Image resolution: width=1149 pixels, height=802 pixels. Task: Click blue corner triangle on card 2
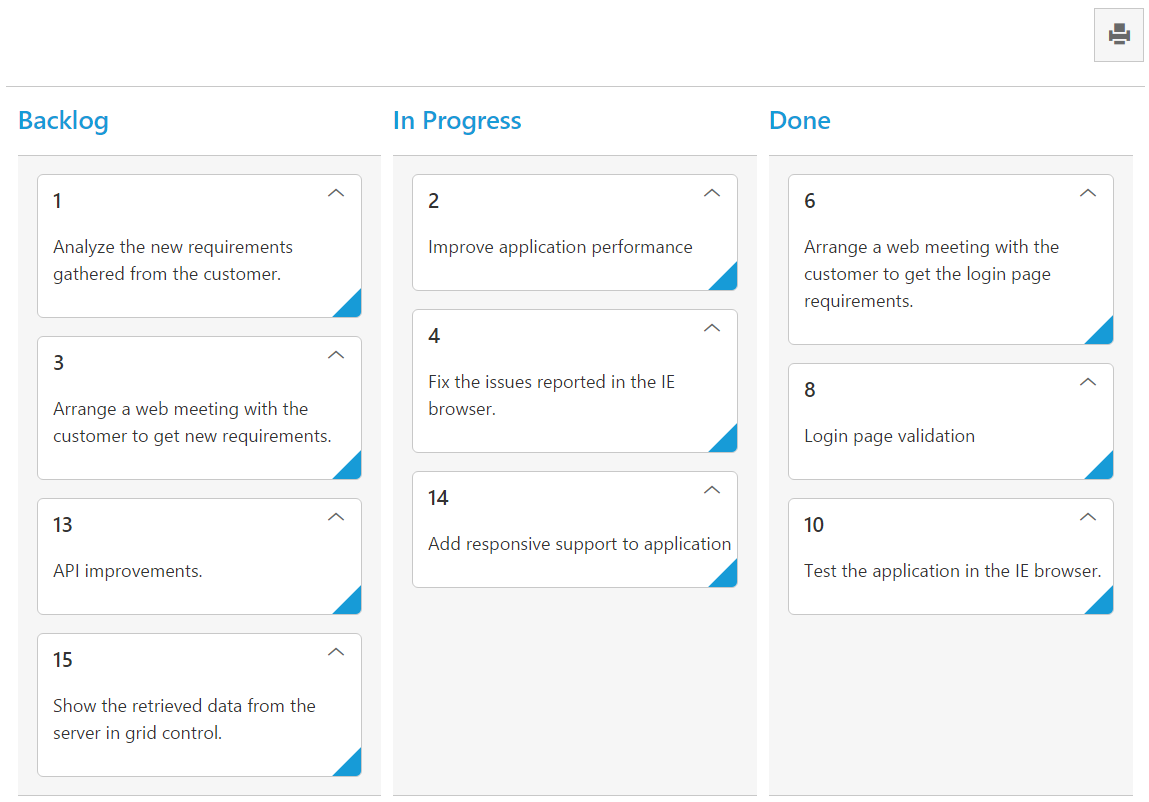(x=727, y=280)
